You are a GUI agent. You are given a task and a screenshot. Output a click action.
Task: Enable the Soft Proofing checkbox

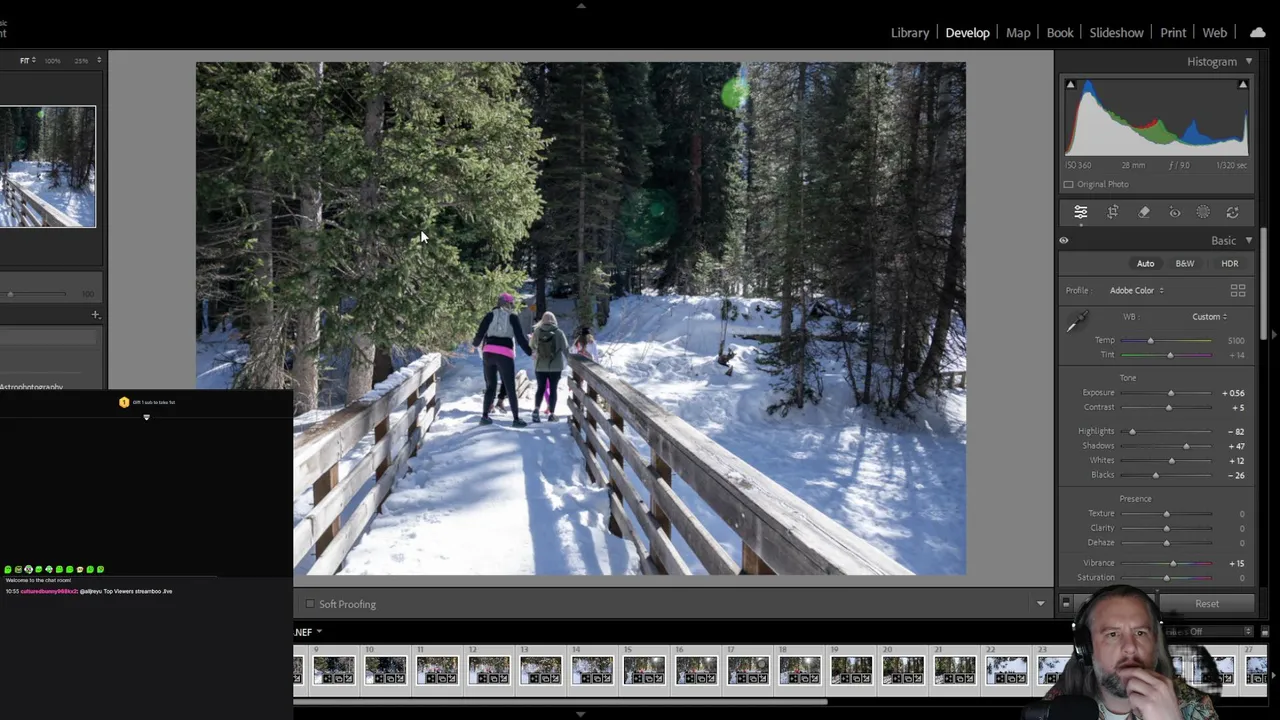tap(310, 604)
